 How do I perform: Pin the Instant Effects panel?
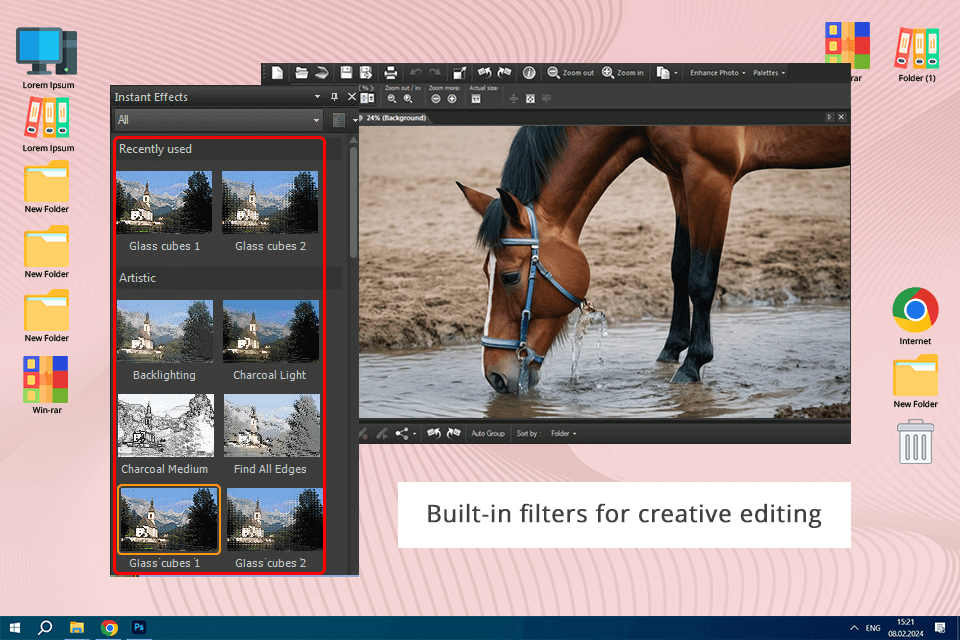coord(334,97)
